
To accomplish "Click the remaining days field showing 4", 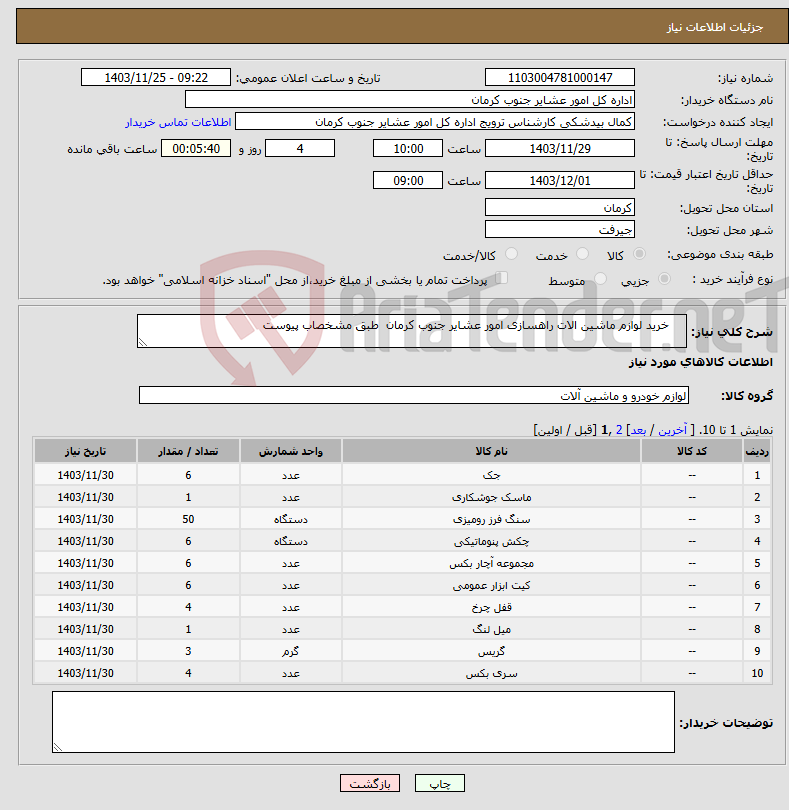I will pyautogui.click(x=300, y=148).
